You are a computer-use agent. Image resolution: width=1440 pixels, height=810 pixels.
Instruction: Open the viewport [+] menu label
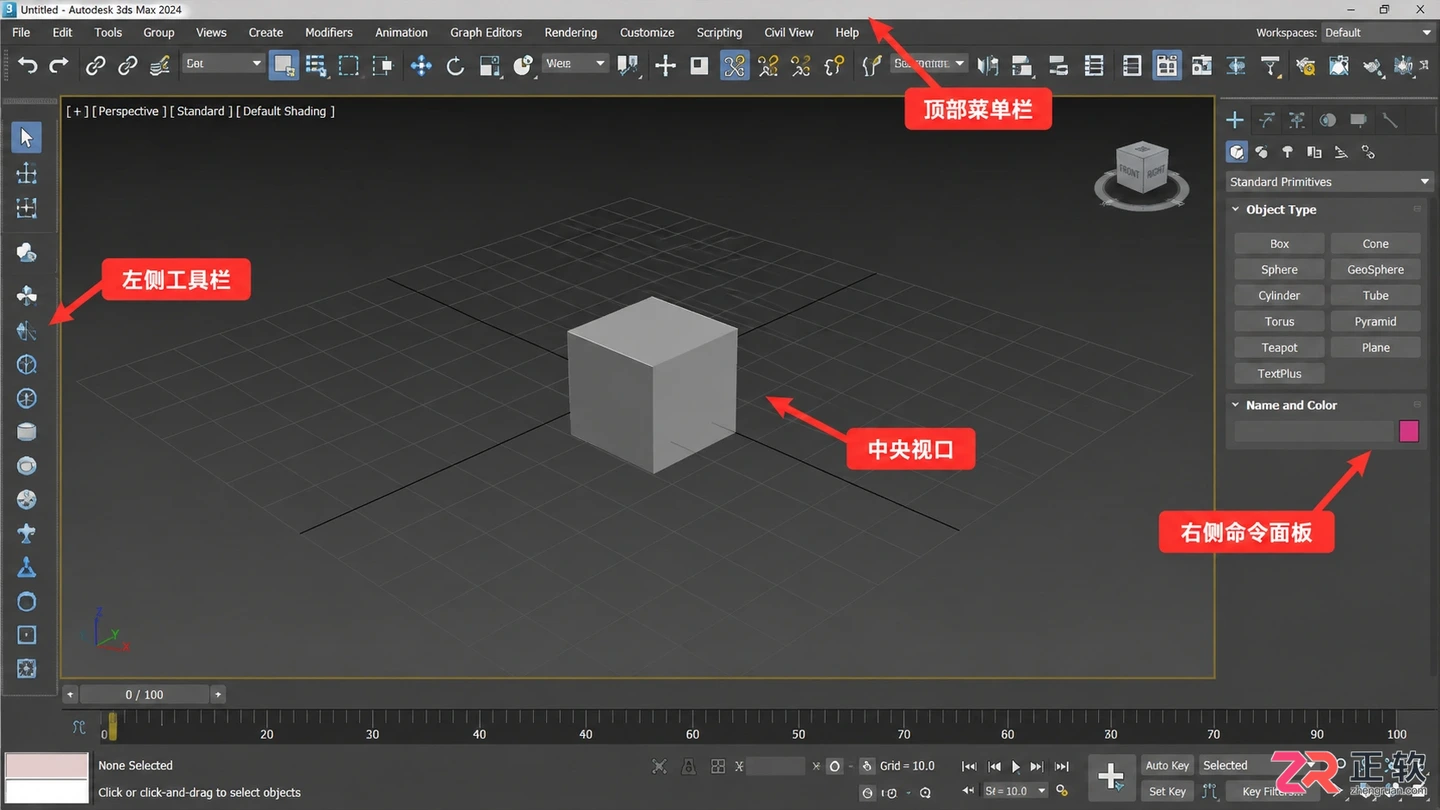click(x=76, y=111)
